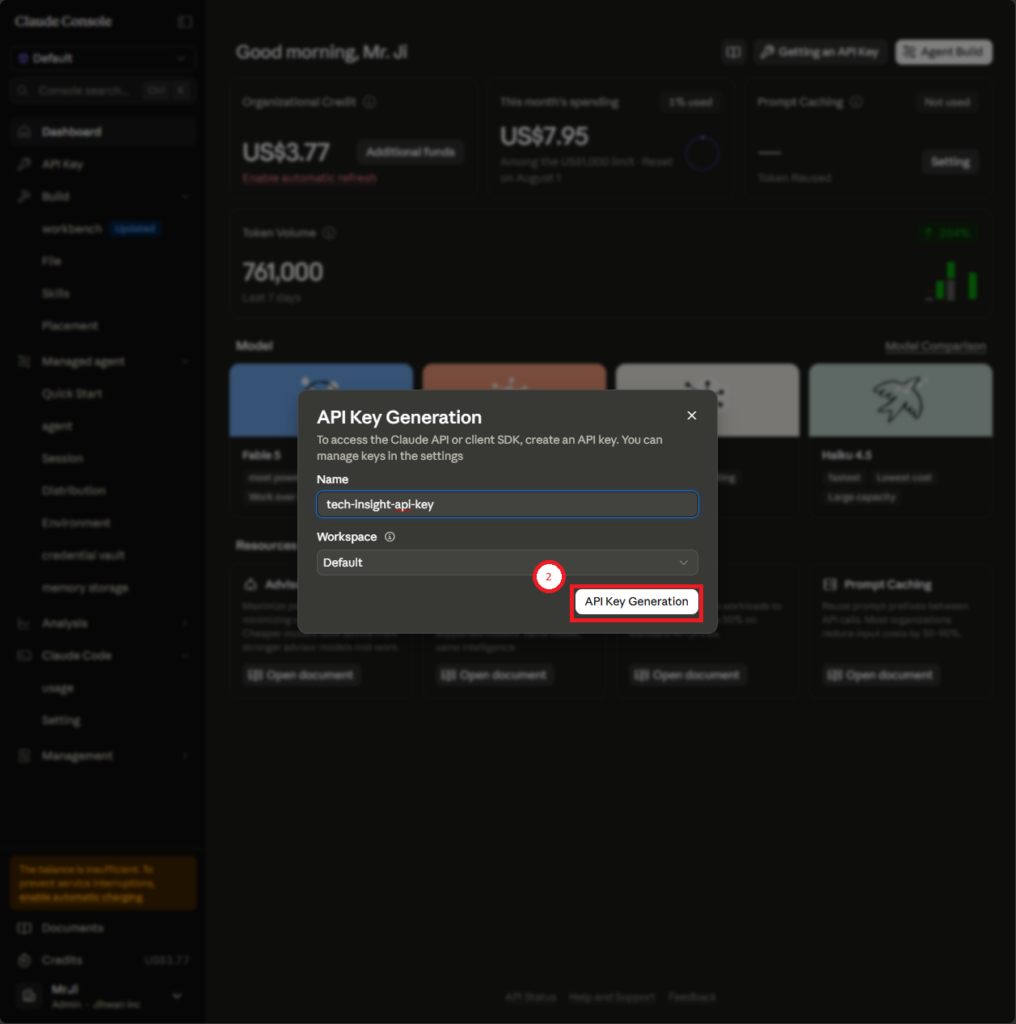This screenshot has width=1016, height=1024.
Task: Open the Default workspace selector in sidebar
Action: coord(103,58)
